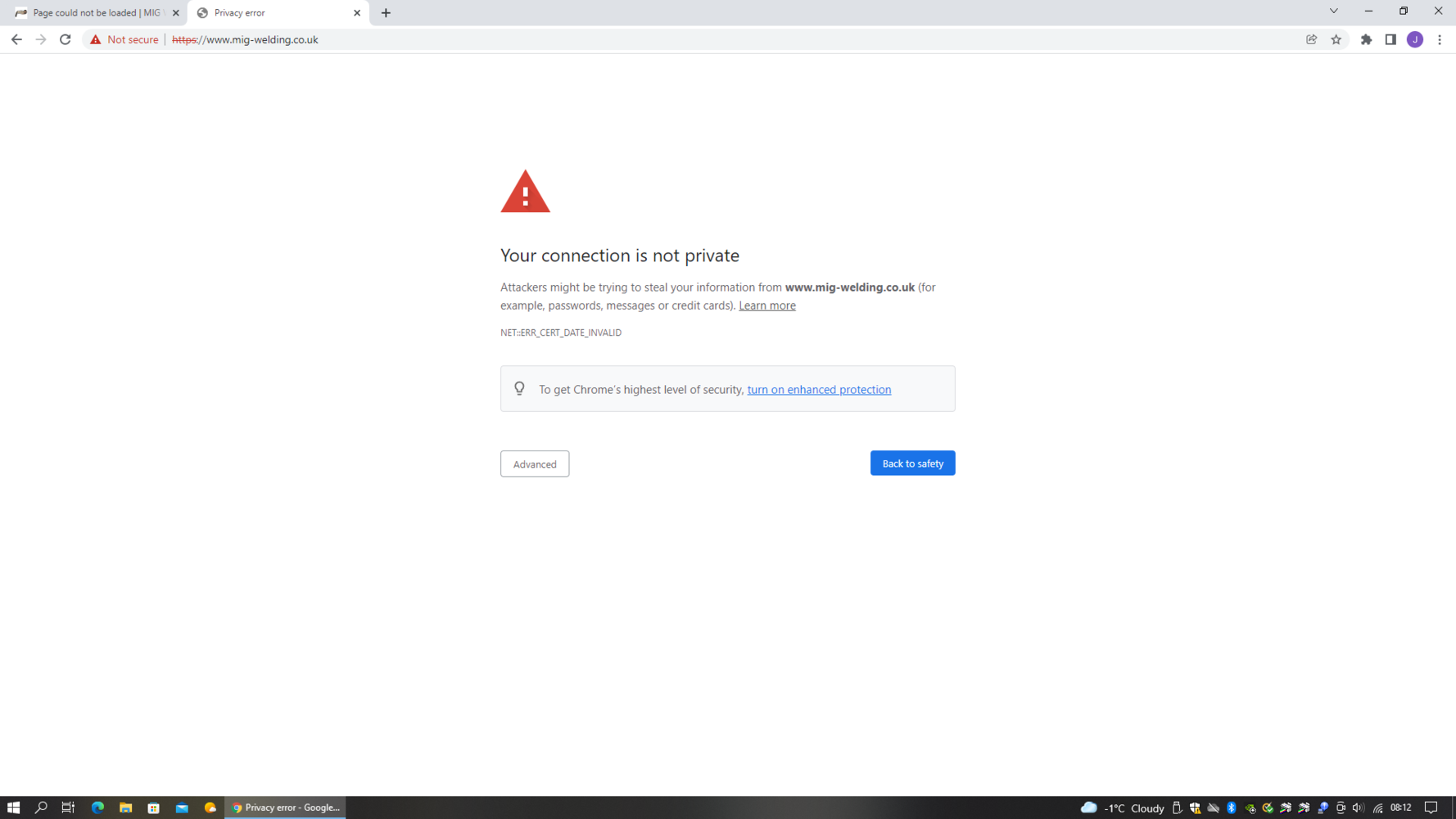Screen dimensions: 1456x819
Task: Click the address bar URL field
Action: click(655, 39)
